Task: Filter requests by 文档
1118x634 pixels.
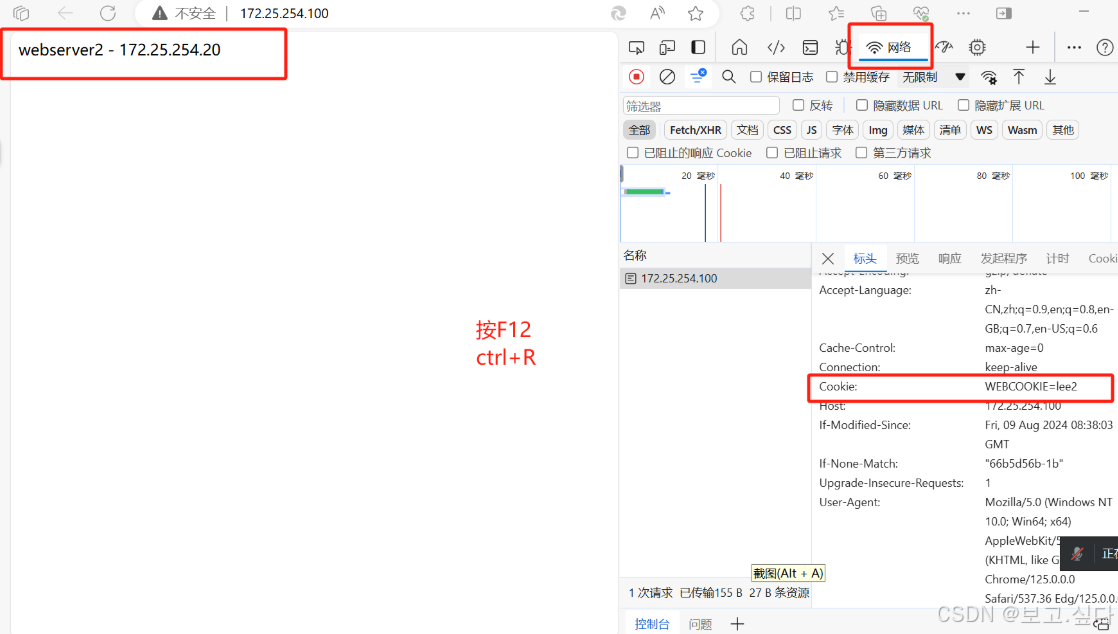Action: coord(747,130)
